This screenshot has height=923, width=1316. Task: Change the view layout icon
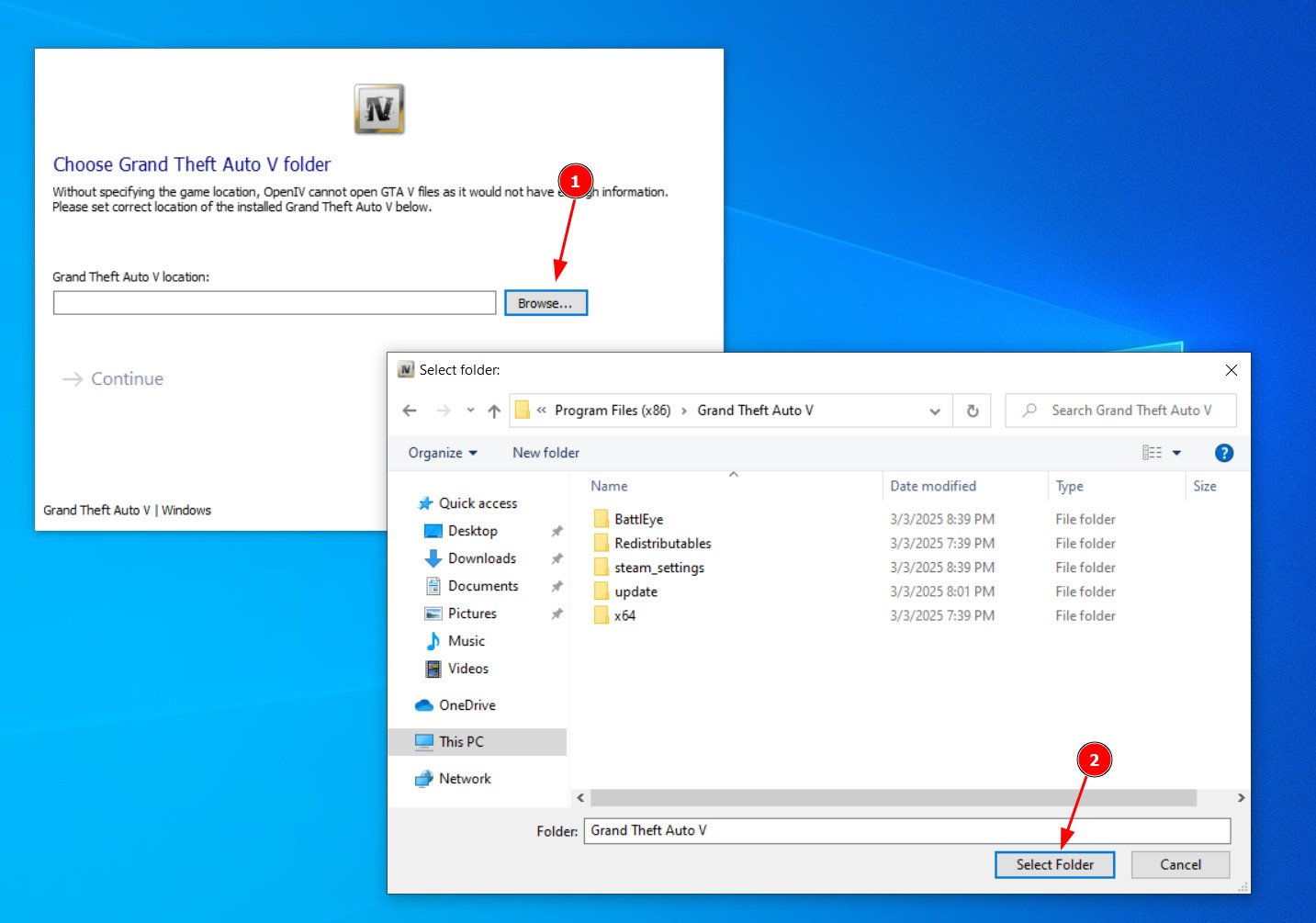click(x=1152, y=453)
